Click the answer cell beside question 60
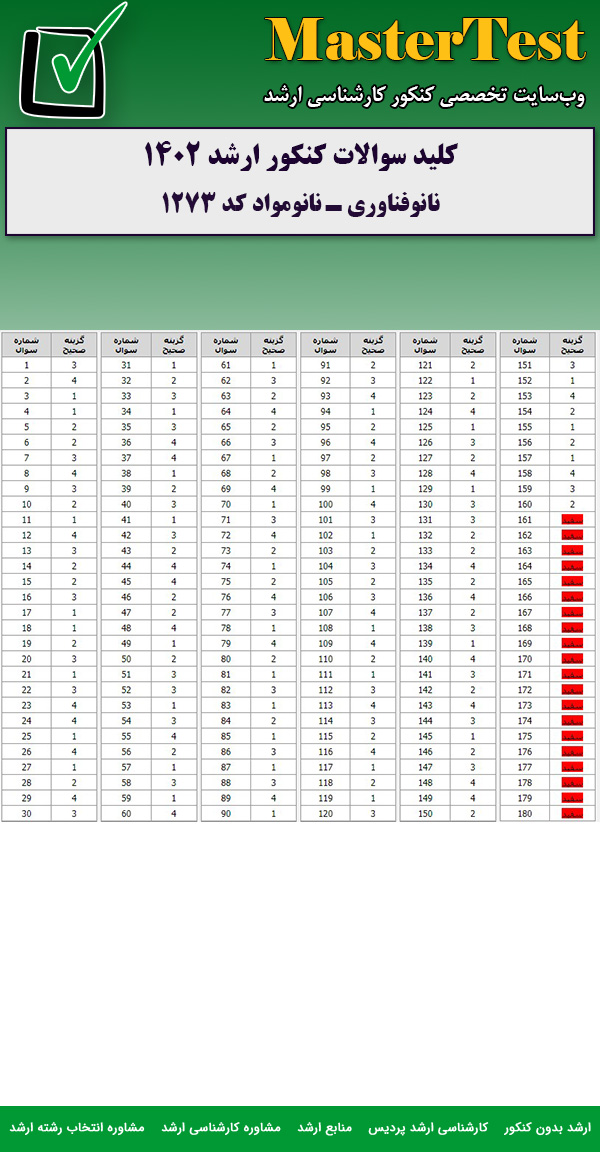The image size is (600, 1152). click(173, 814)
